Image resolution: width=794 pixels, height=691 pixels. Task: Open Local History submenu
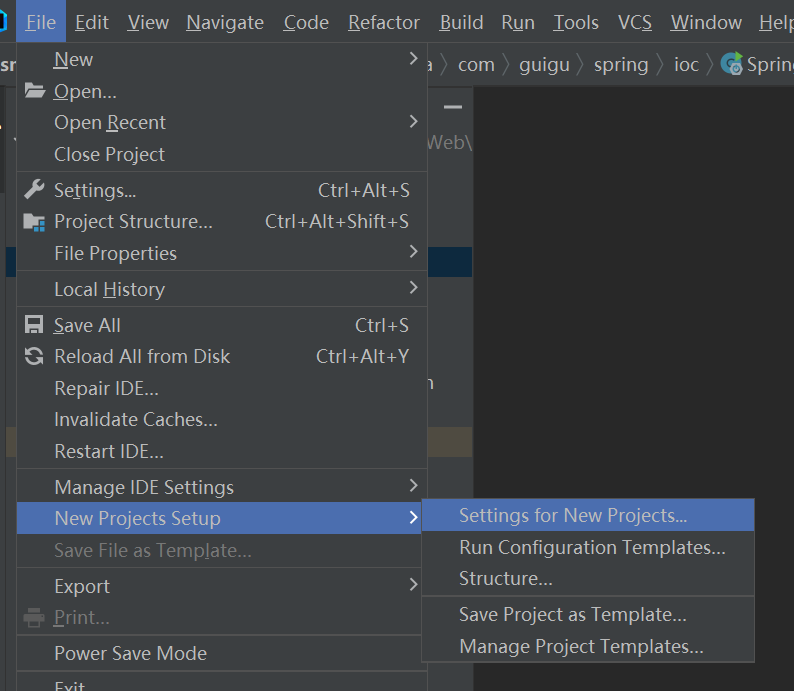coord(413,289)
